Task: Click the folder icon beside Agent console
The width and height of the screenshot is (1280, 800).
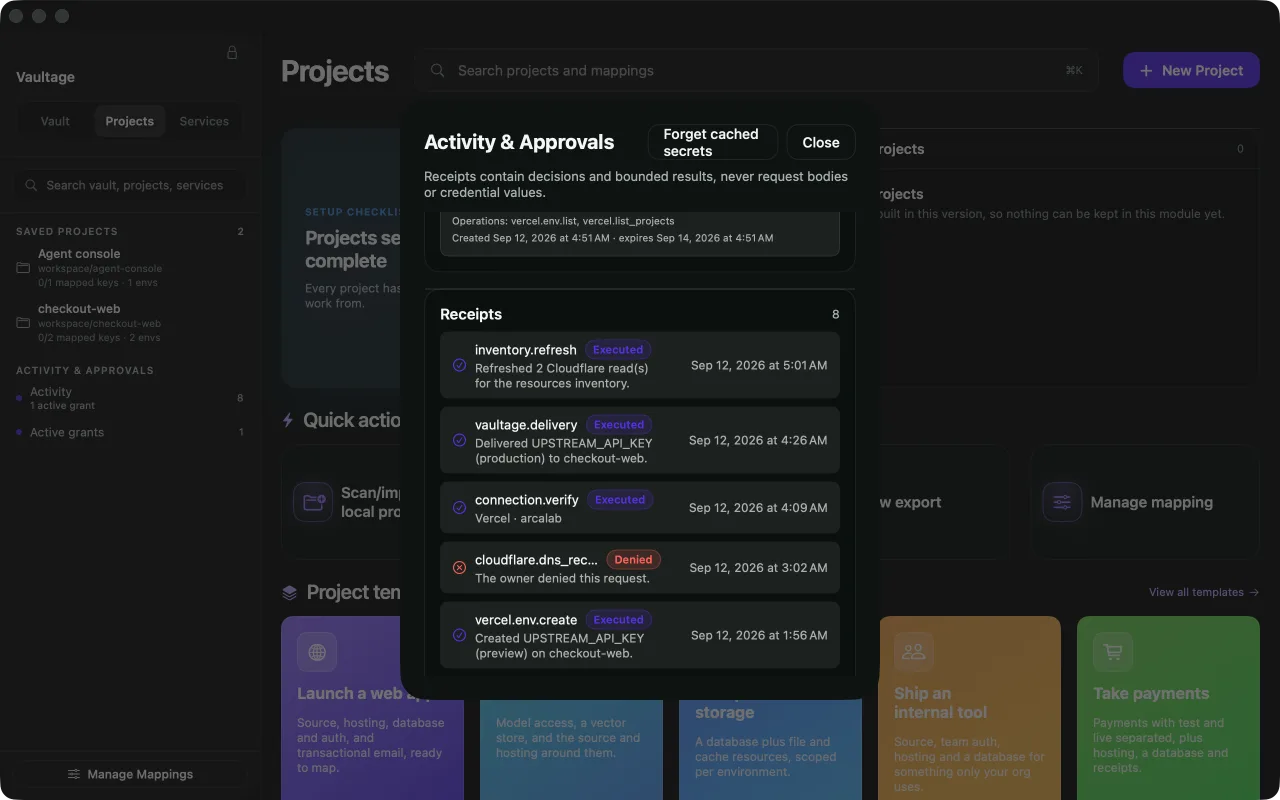Action: click(23, 268)
